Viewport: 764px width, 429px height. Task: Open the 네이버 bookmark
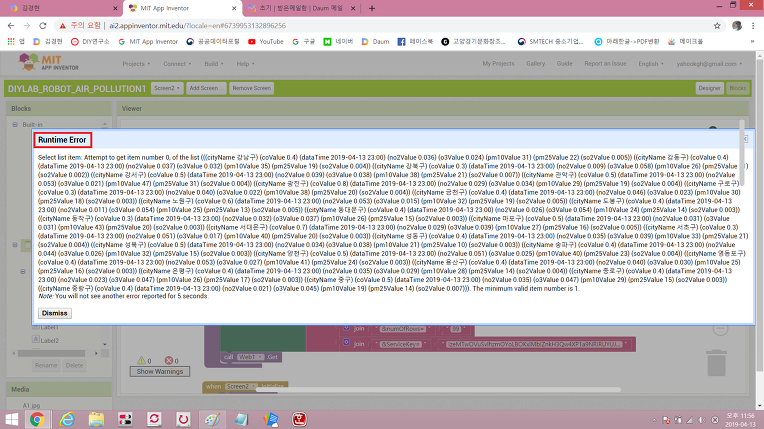point(338,42)
